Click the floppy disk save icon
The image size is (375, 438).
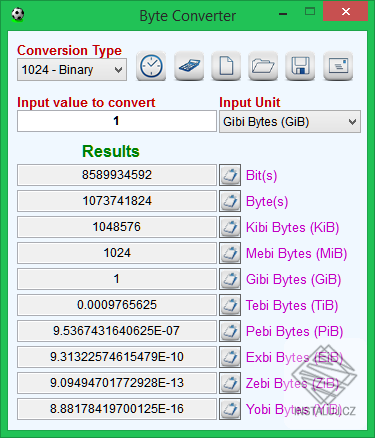click(300, 66)
